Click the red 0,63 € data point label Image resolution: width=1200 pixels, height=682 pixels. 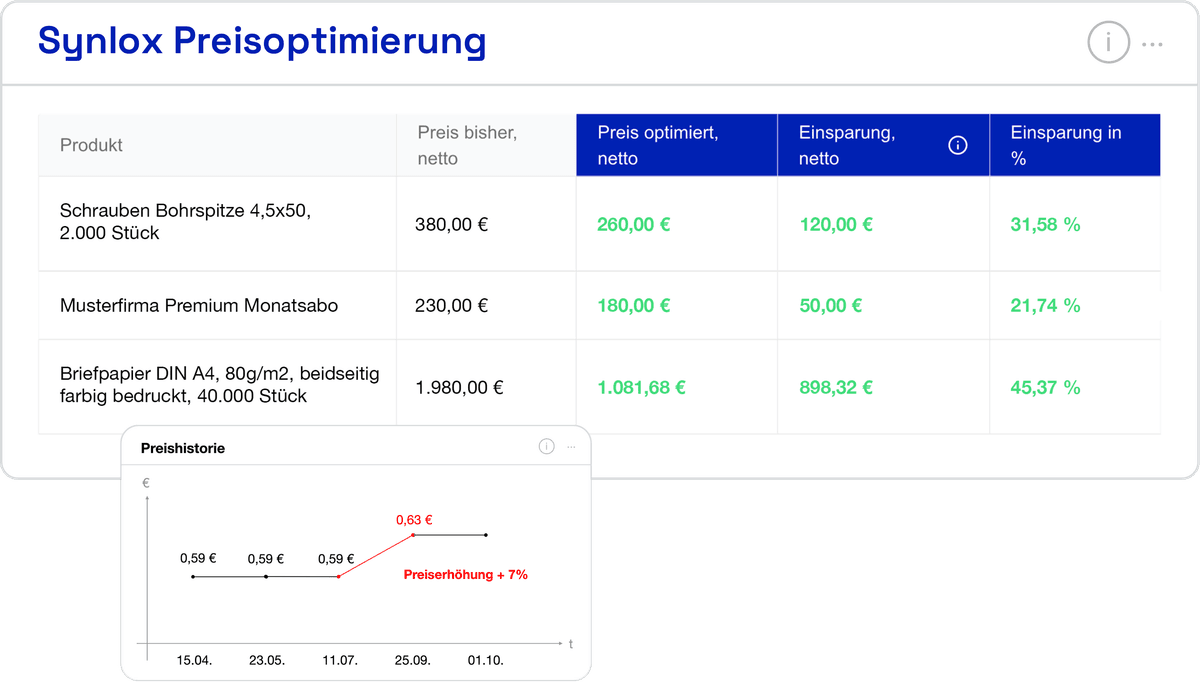(414, 520)
